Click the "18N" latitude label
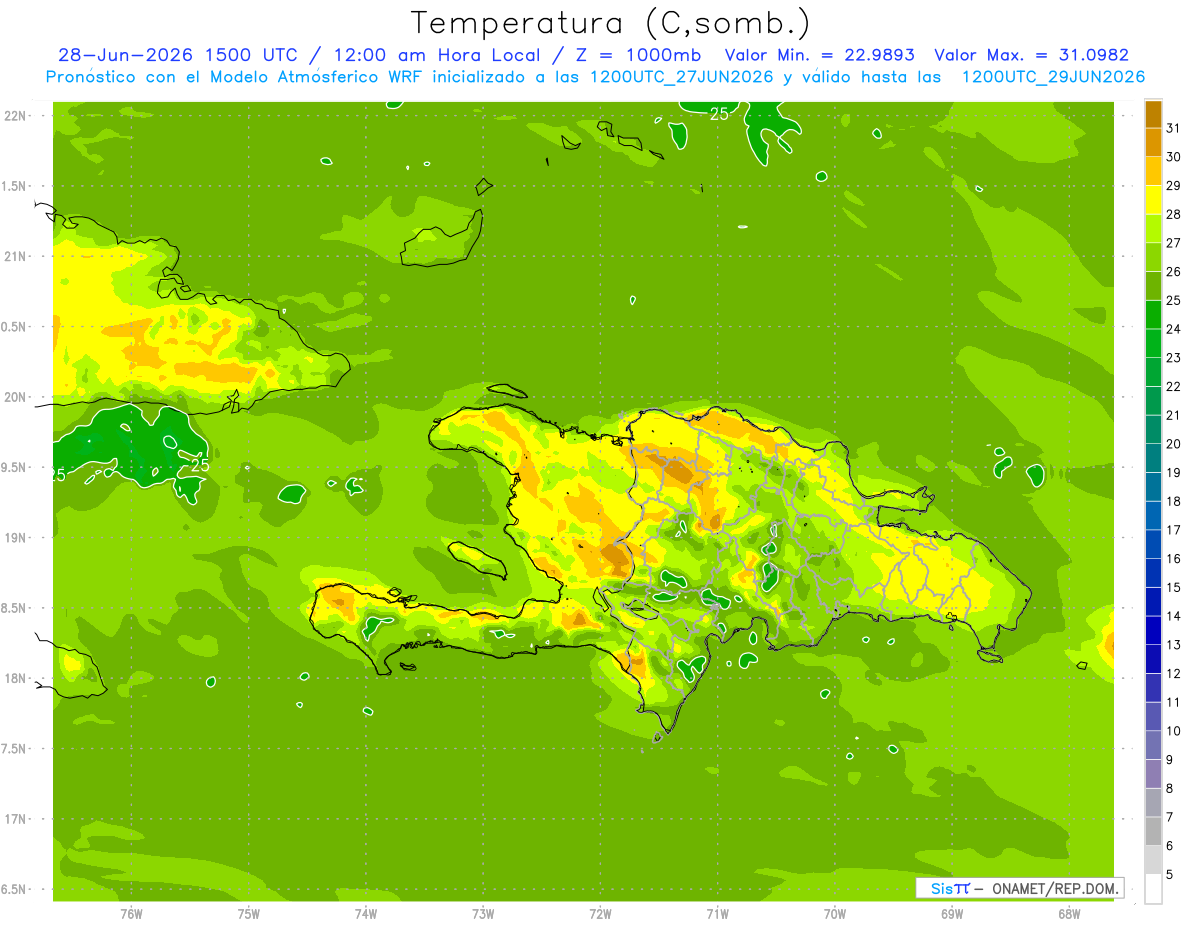The height and width of the screenshot is (927, 1200). click(16, 678)
